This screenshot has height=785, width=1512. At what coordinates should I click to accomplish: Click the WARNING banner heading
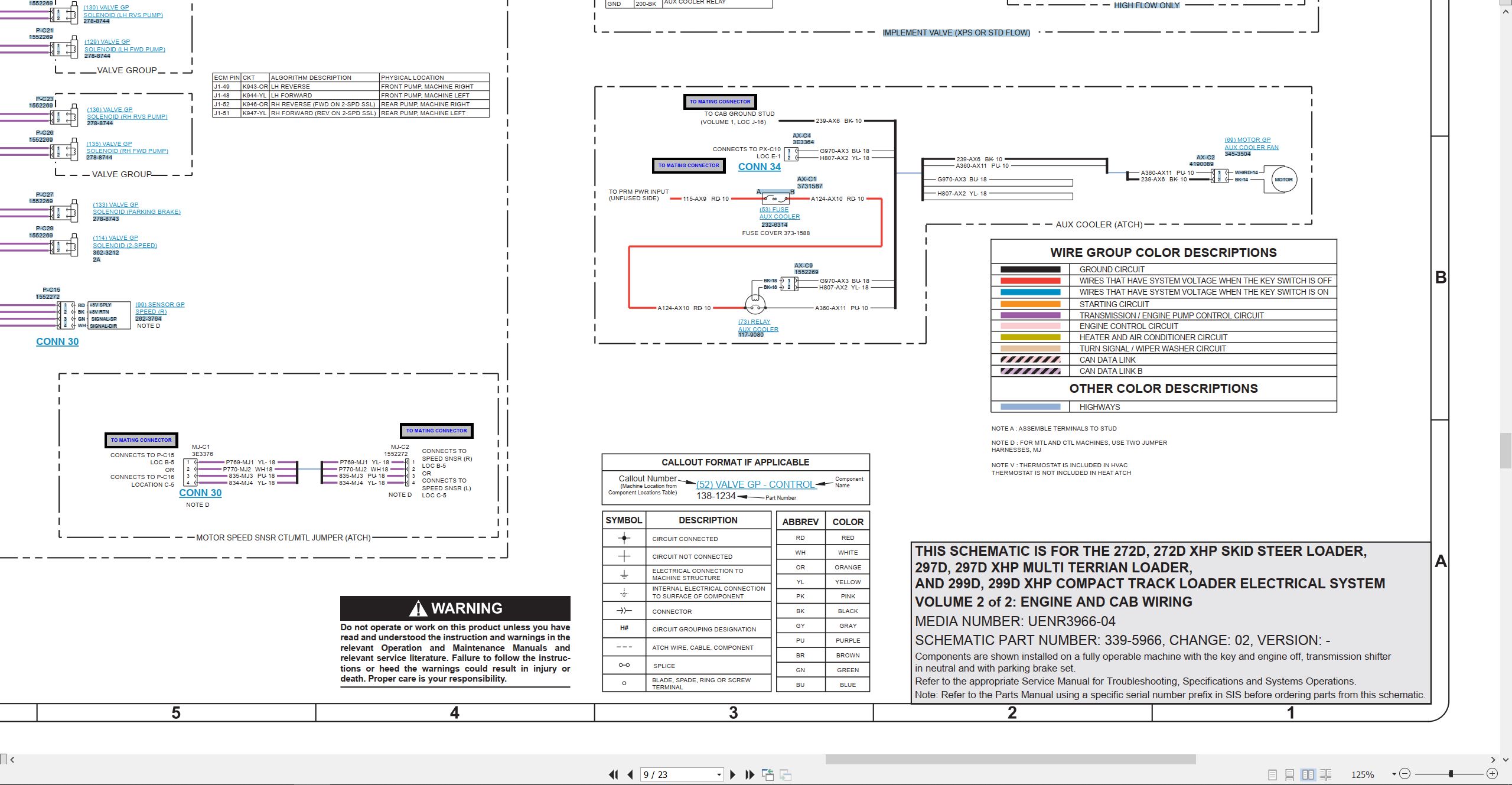[455, 608]
